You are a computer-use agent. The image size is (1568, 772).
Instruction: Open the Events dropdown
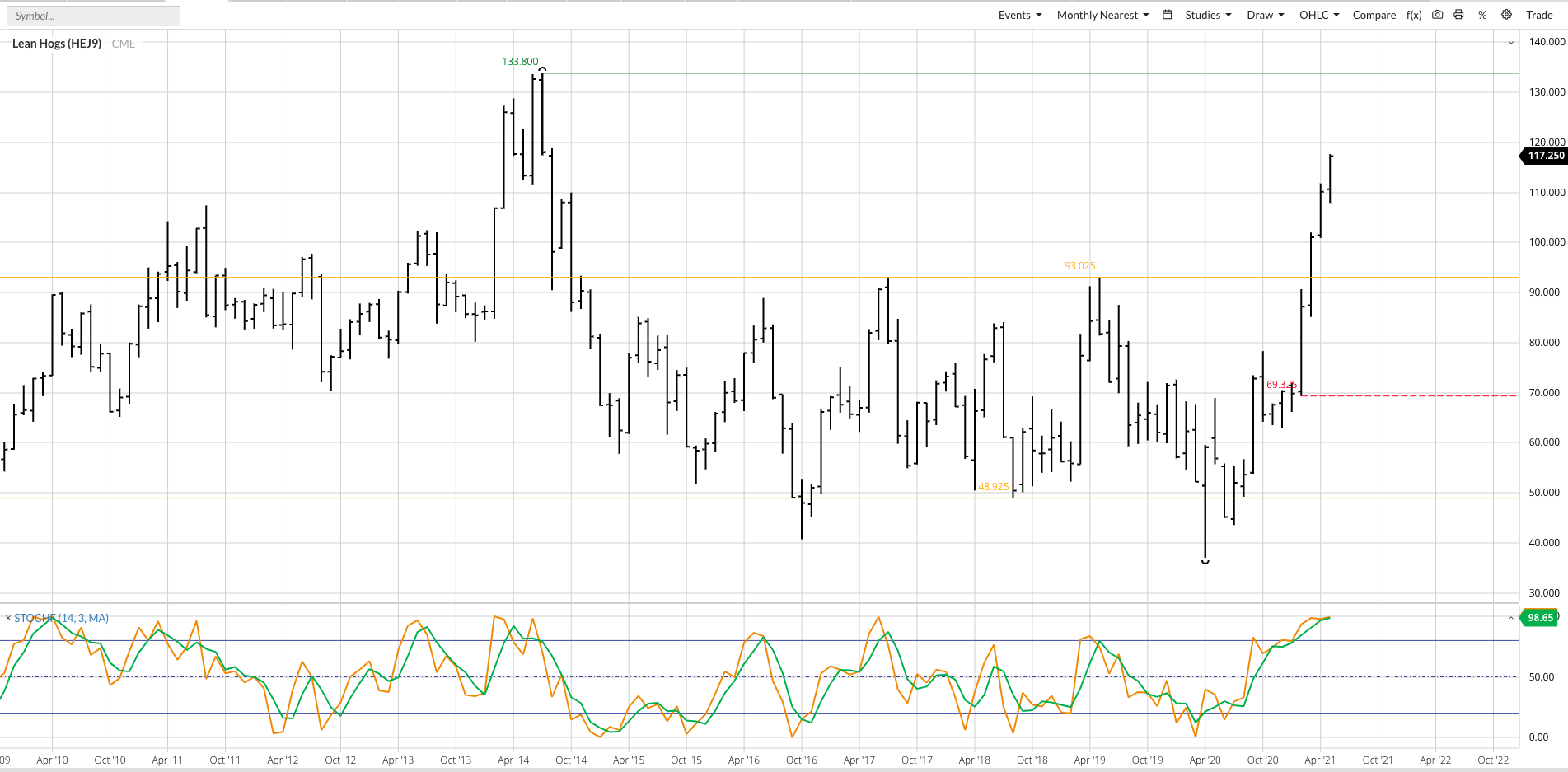tap(1020, 15)
